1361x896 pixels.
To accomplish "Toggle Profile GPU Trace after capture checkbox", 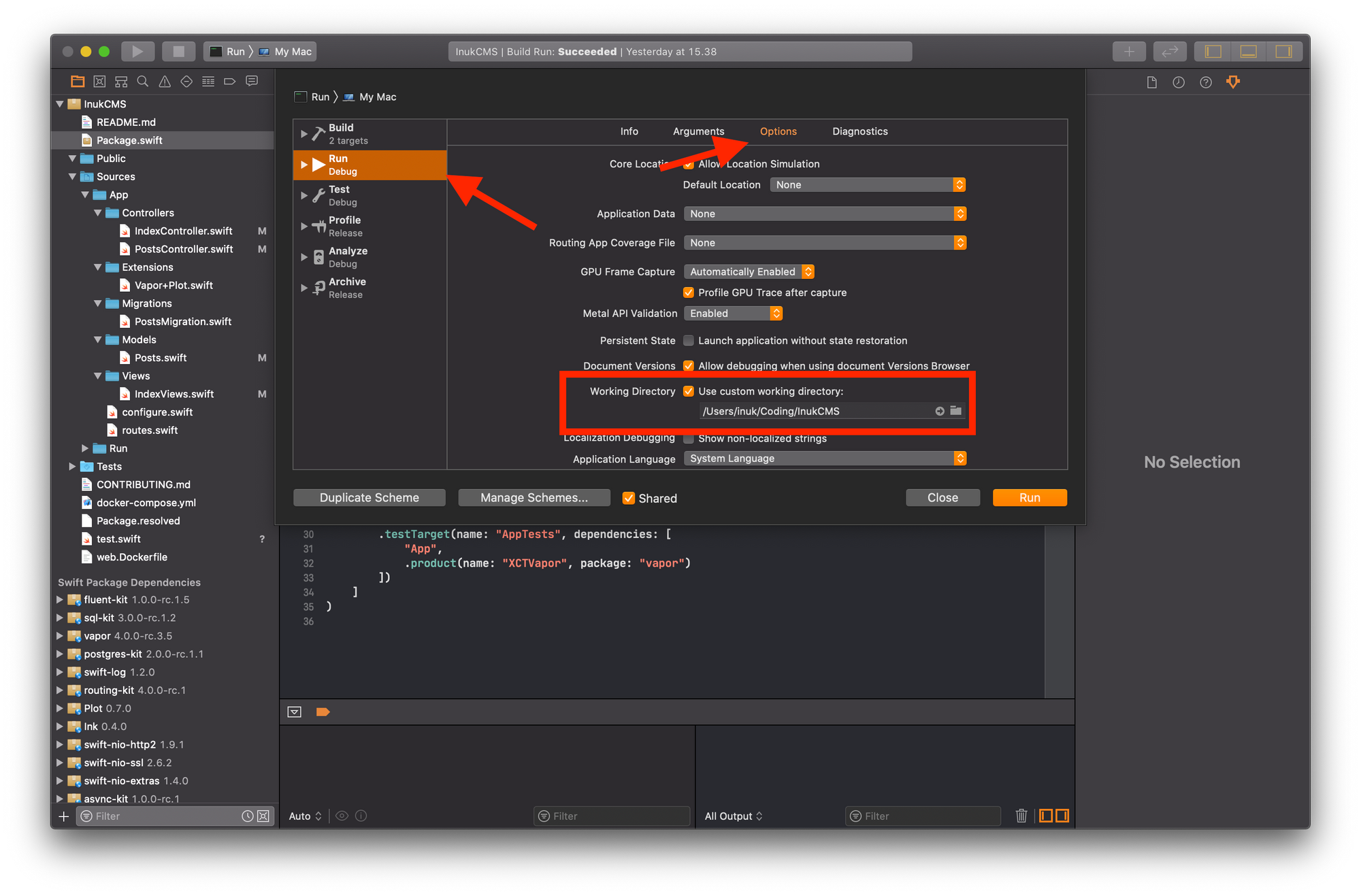I will [689, 293].
